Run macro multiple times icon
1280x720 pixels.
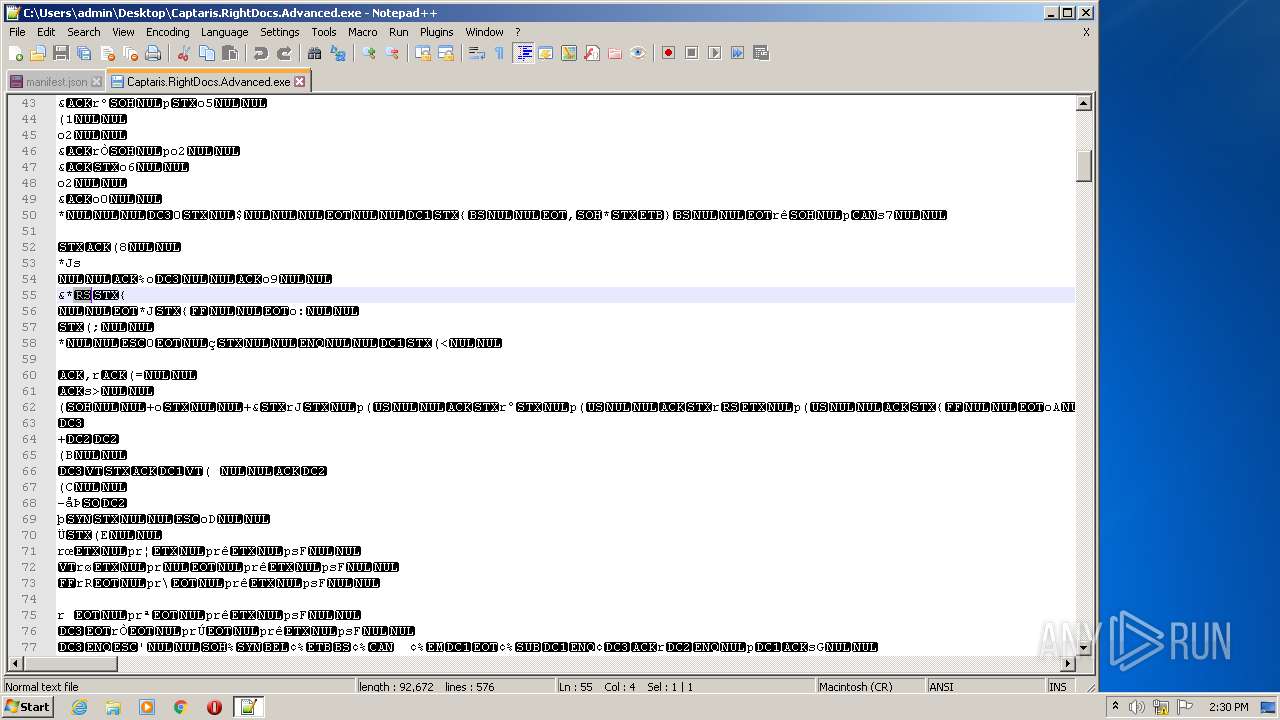click(737, 53)
